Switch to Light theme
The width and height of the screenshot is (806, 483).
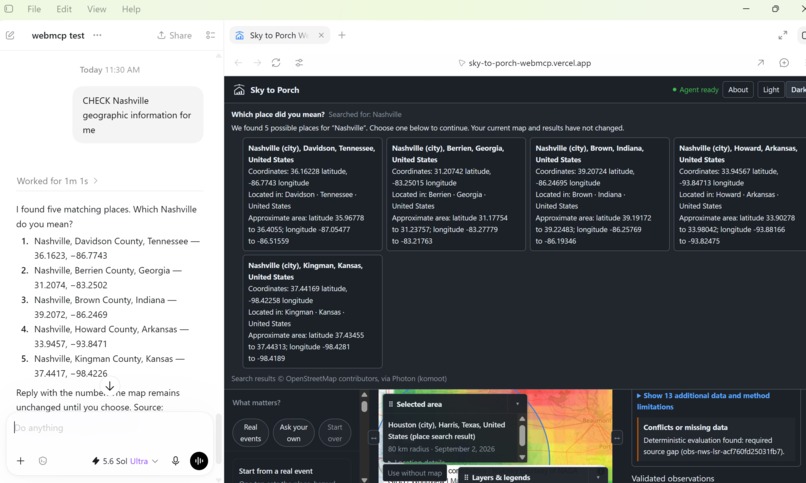pos(771,89)
